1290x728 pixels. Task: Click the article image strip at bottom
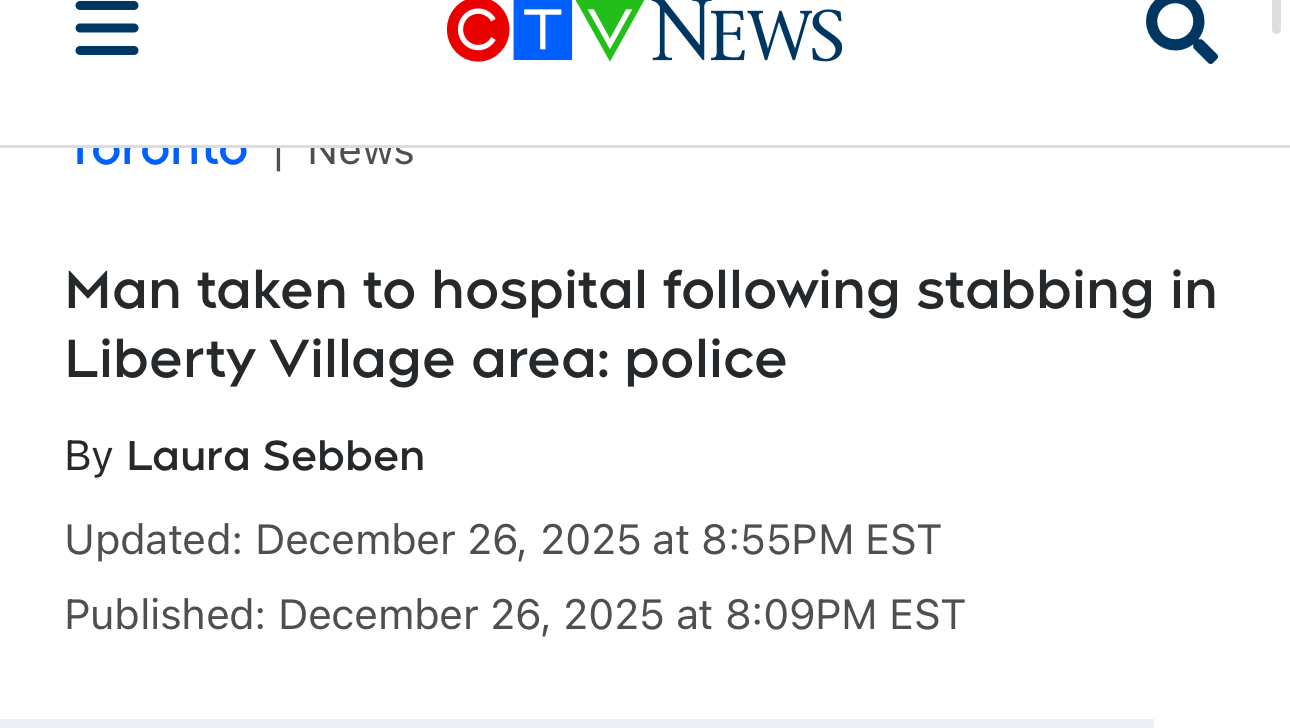(x=576, y=722)
